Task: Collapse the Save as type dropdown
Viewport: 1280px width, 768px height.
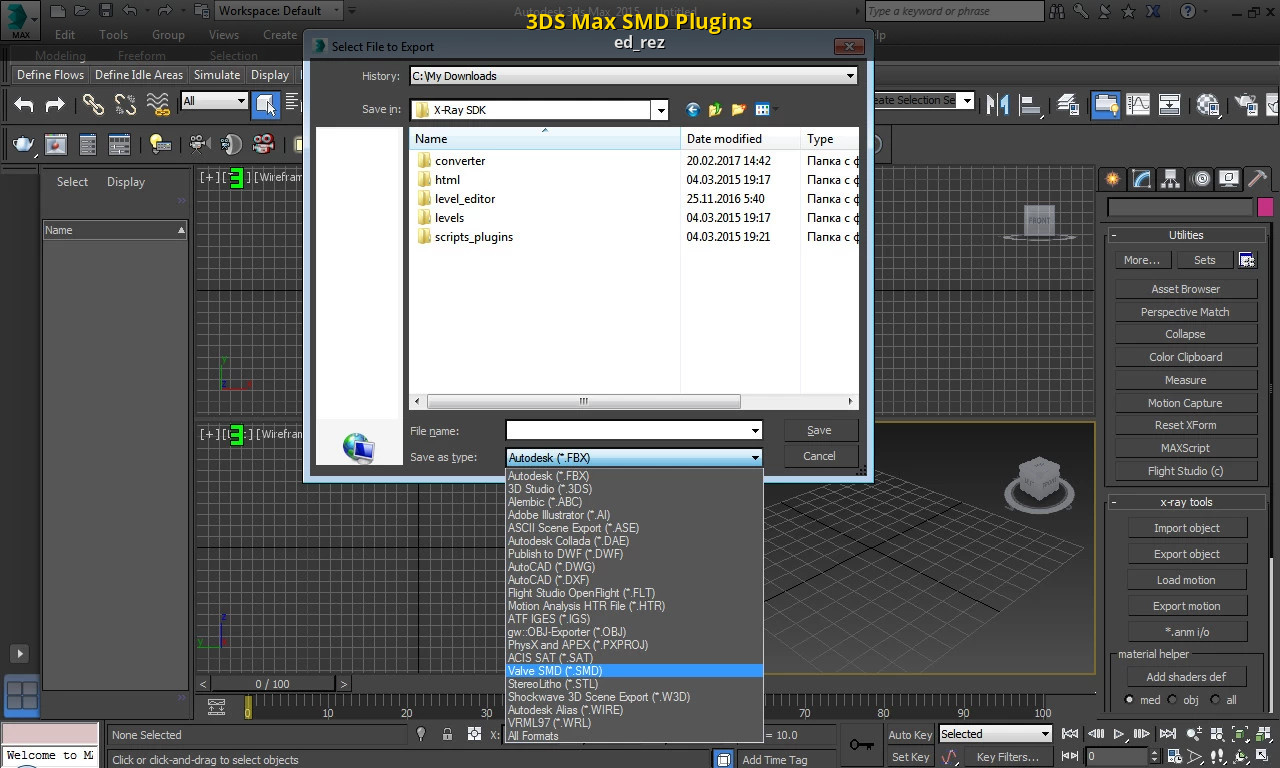Action: point(755,458)
